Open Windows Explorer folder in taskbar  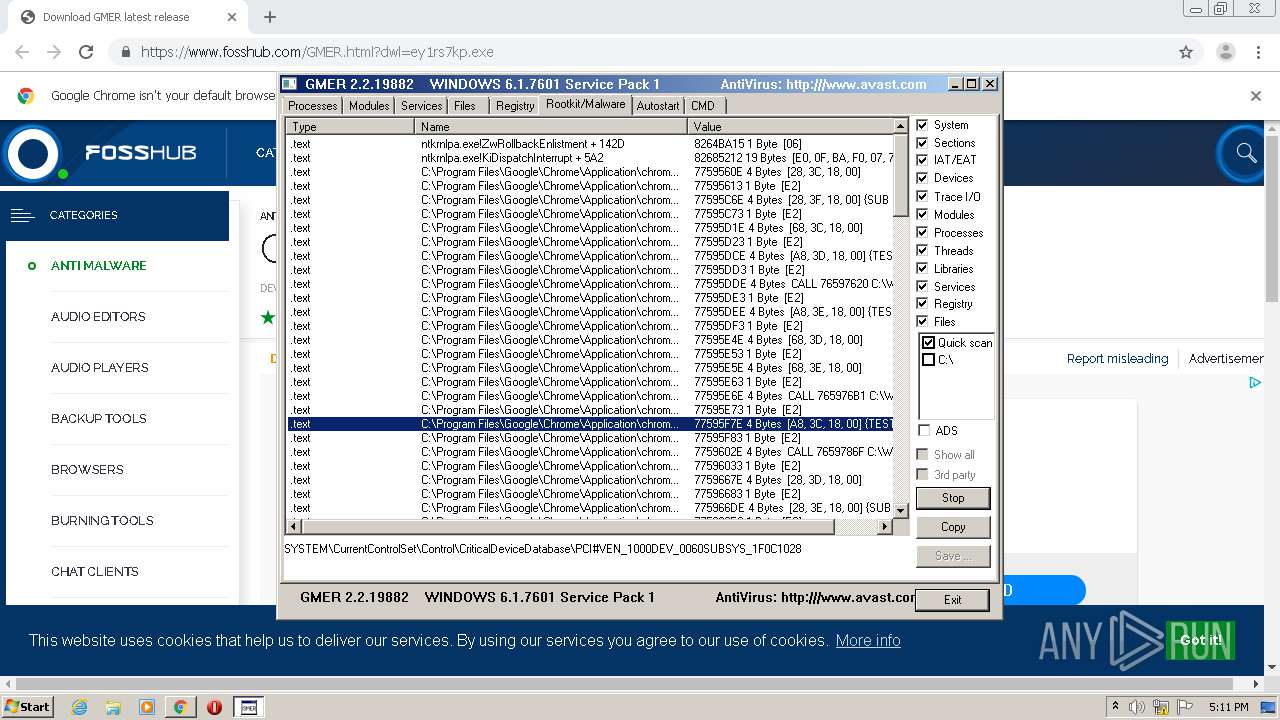tap(113, 707)
